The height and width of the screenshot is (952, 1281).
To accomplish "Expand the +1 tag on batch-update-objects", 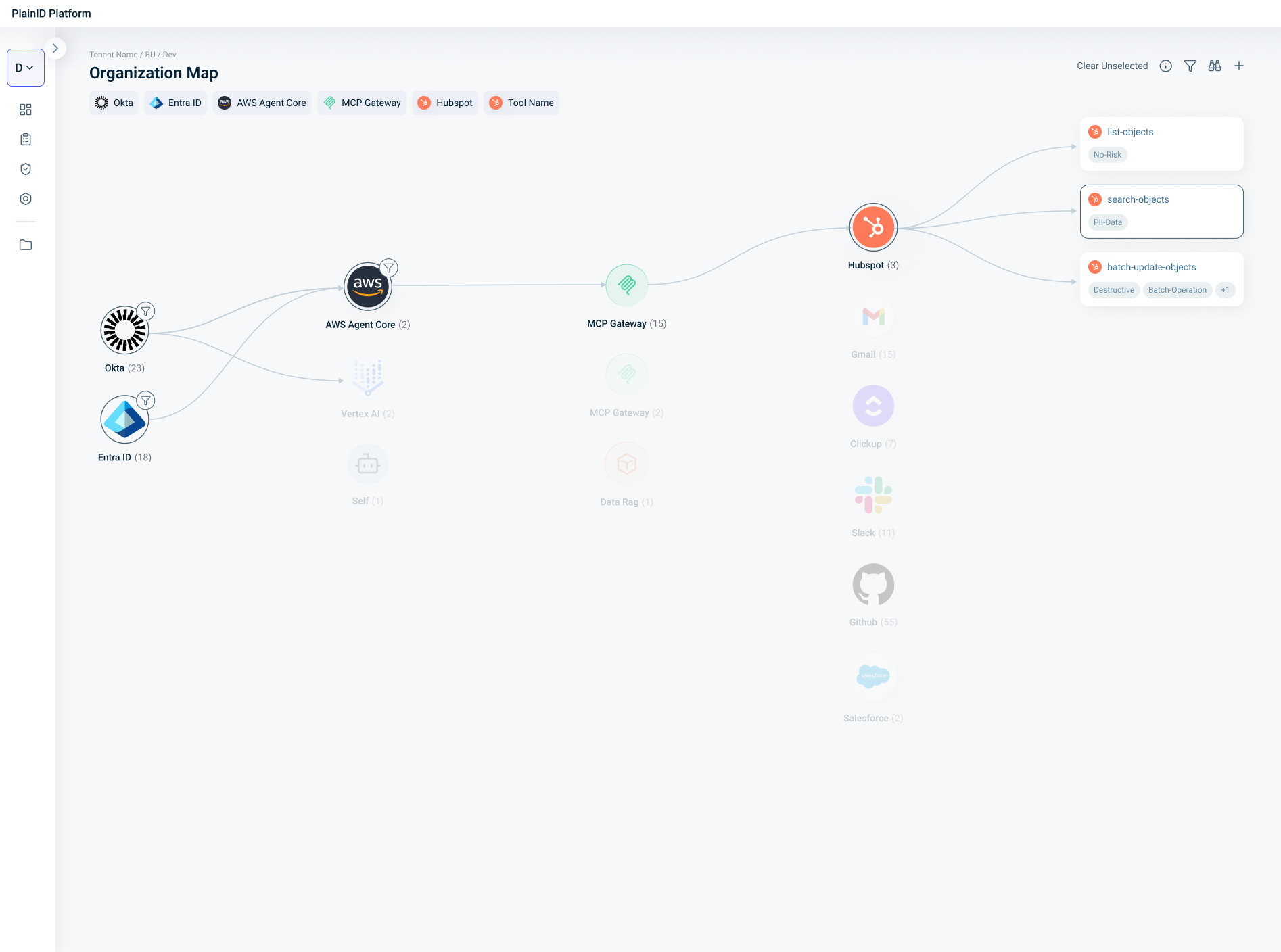I will (1225, 290).
